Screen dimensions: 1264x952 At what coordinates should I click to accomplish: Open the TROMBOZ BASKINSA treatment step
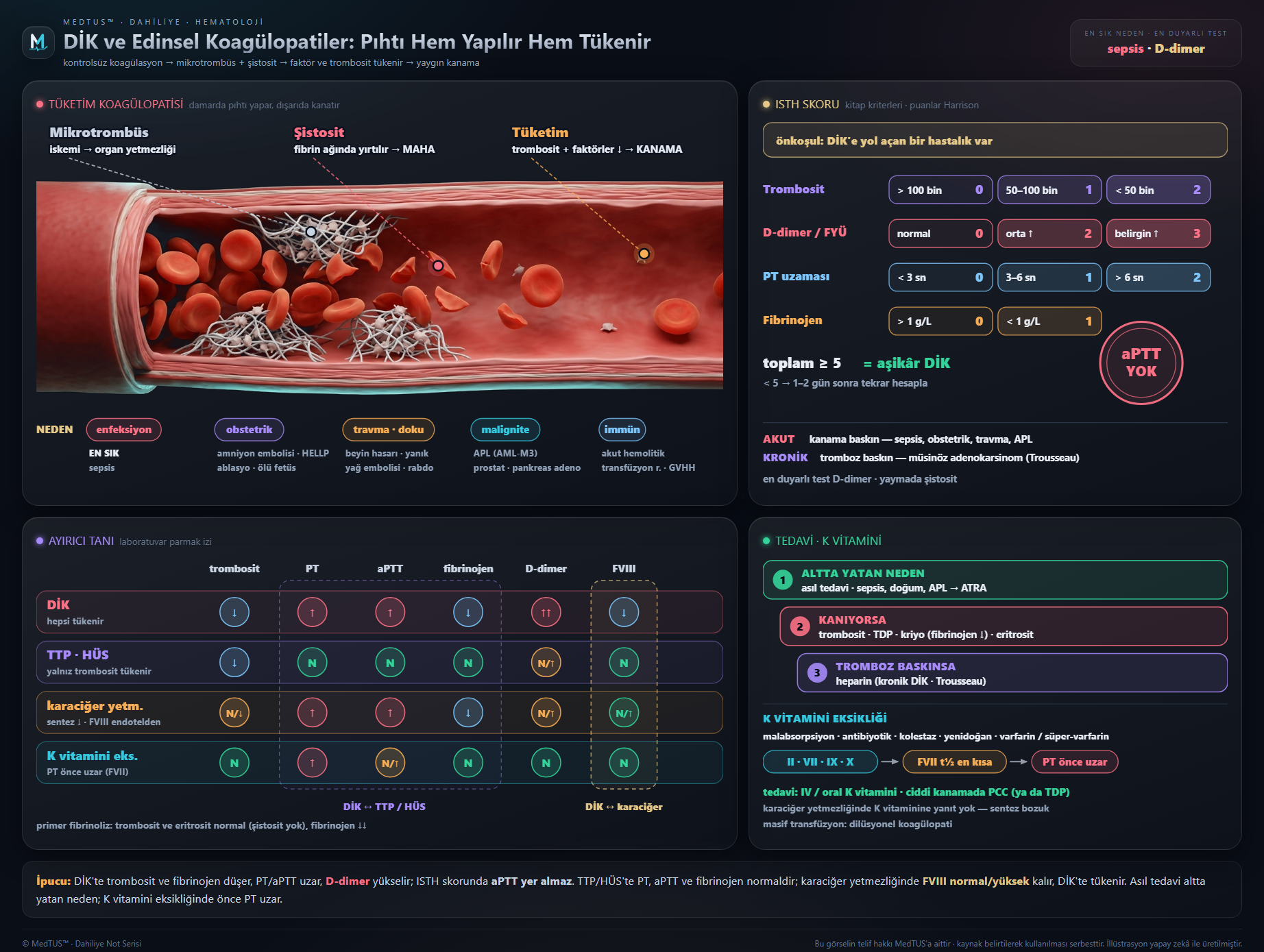[x=1012, y=673]
